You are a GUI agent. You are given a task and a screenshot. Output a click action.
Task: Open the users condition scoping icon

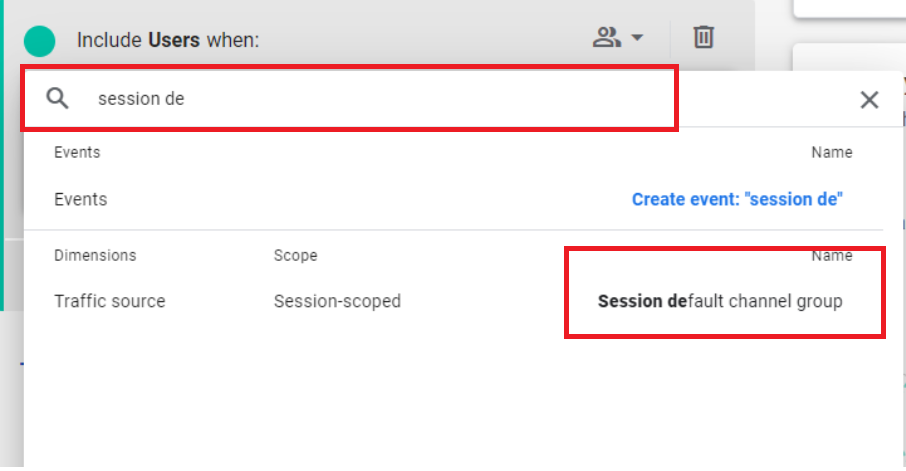click(607, 38)
